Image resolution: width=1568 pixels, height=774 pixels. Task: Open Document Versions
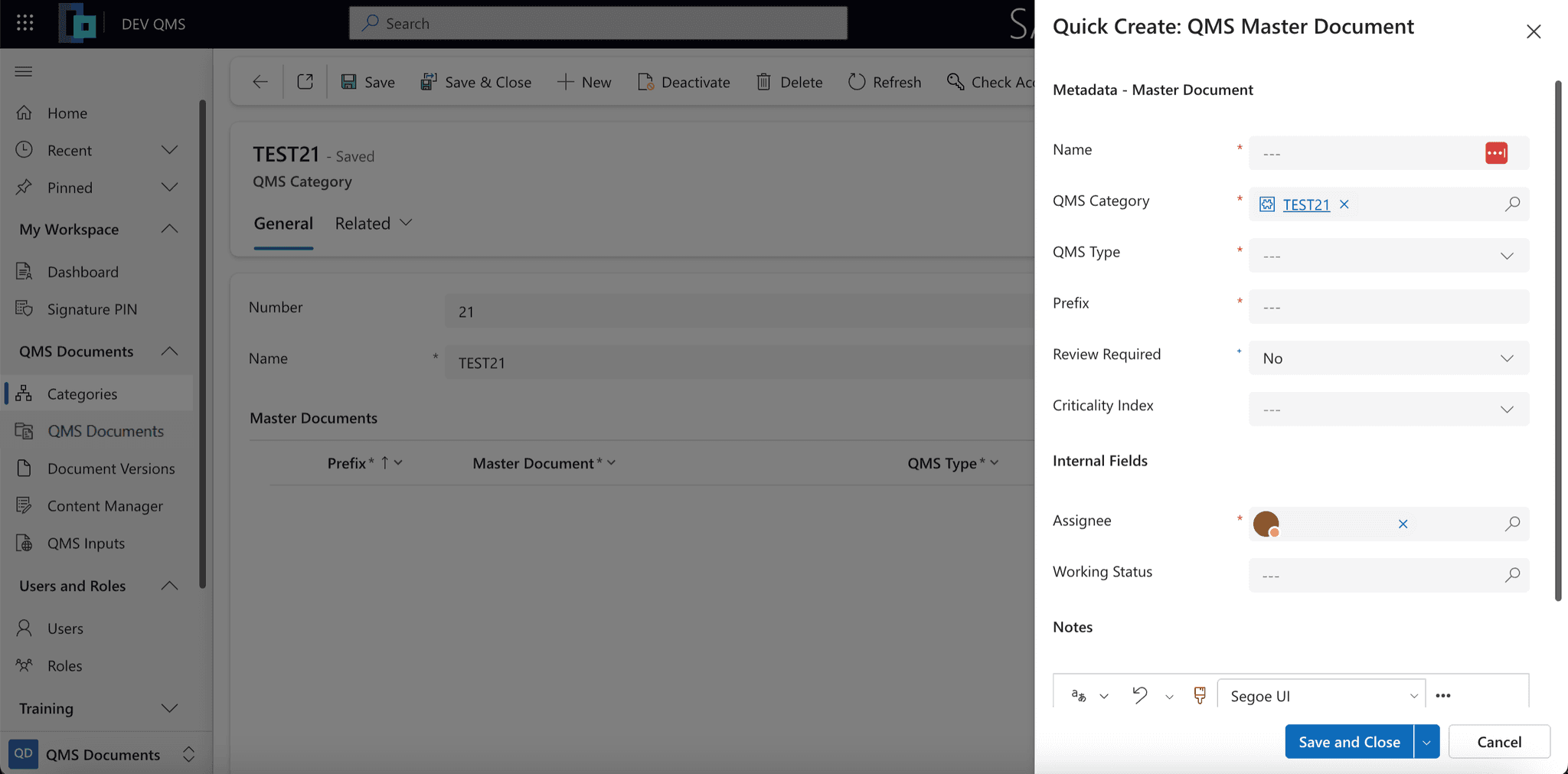point(96,469)
